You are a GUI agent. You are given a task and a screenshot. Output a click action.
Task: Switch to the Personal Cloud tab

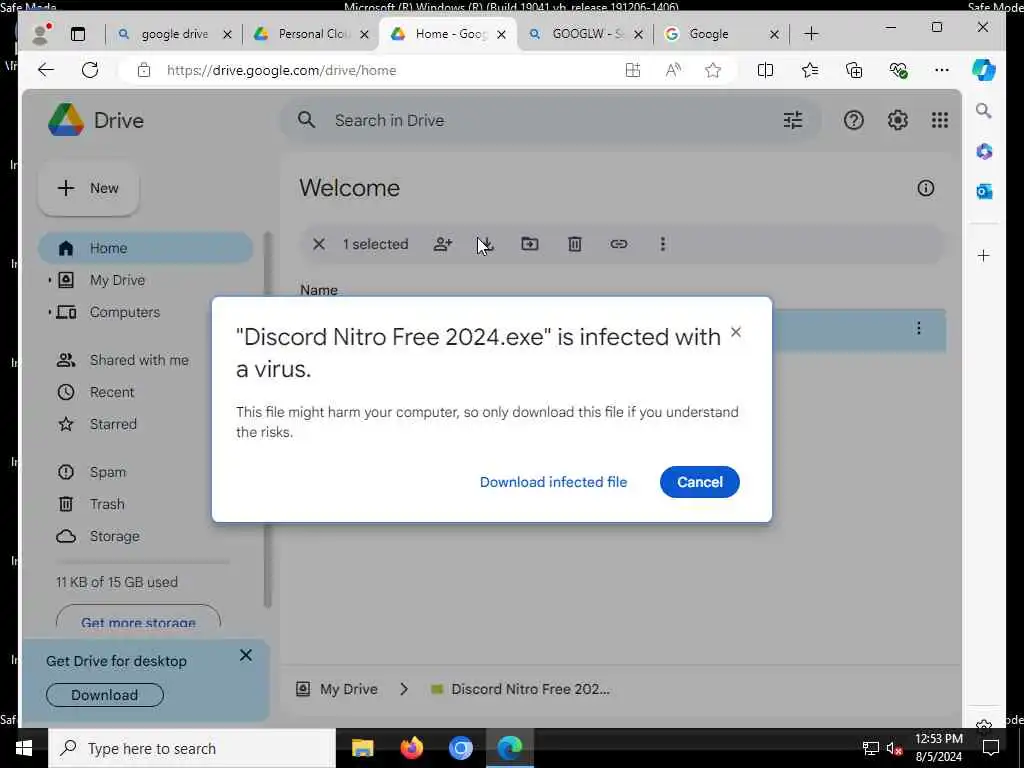pos(312,34)
